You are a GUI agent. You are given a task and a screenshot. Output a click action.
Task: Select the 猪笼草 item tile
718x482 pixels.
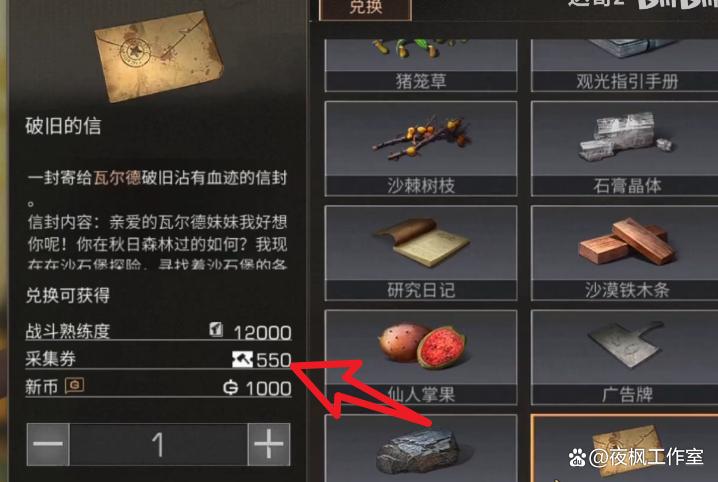coord(421,65)
